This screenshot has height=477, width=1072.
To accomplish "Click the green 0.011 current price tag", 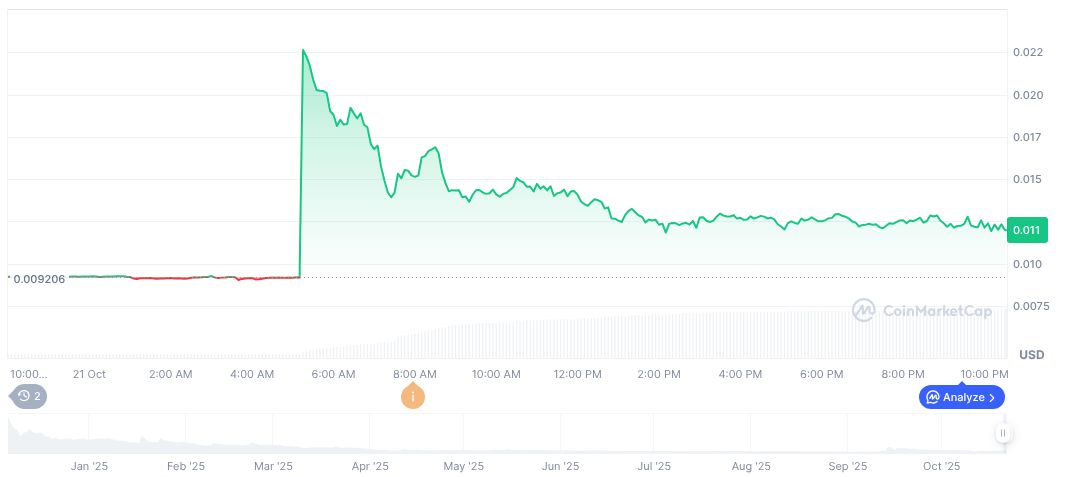I will tap(1027, 230).
